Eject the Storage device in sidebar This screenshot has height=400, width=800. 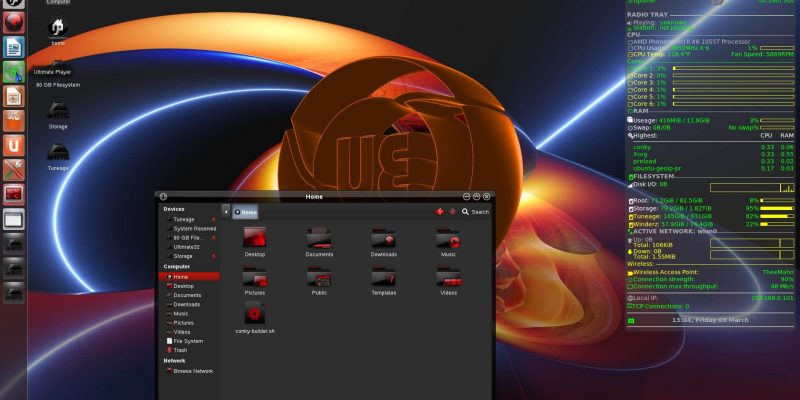click(214, 256)
